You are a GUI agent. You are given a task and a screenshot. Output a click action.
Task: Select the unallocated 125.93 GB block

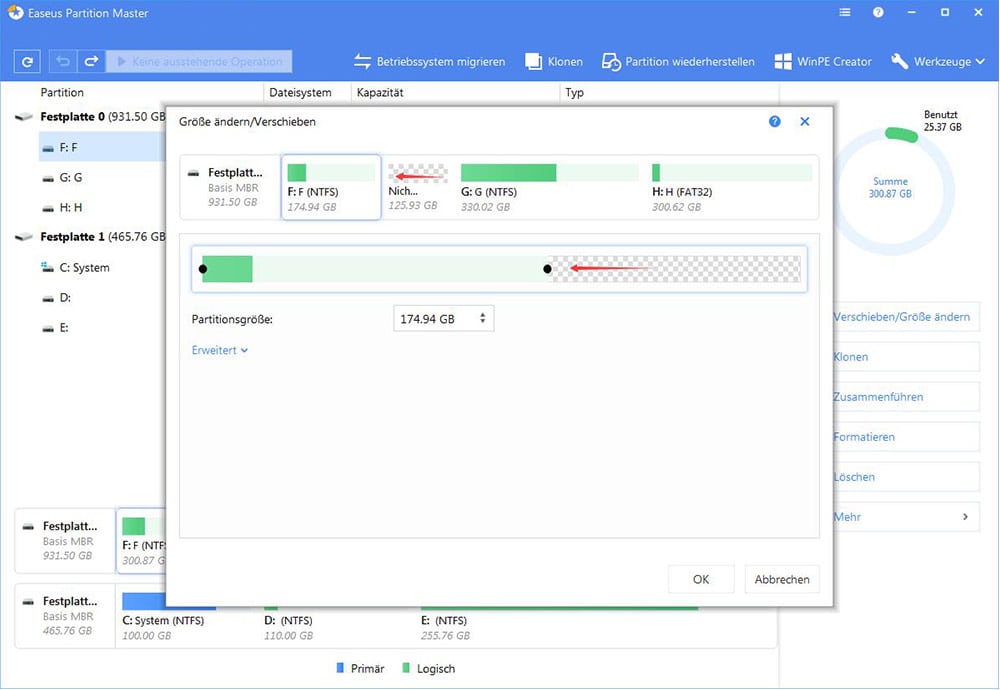[417, 187]
